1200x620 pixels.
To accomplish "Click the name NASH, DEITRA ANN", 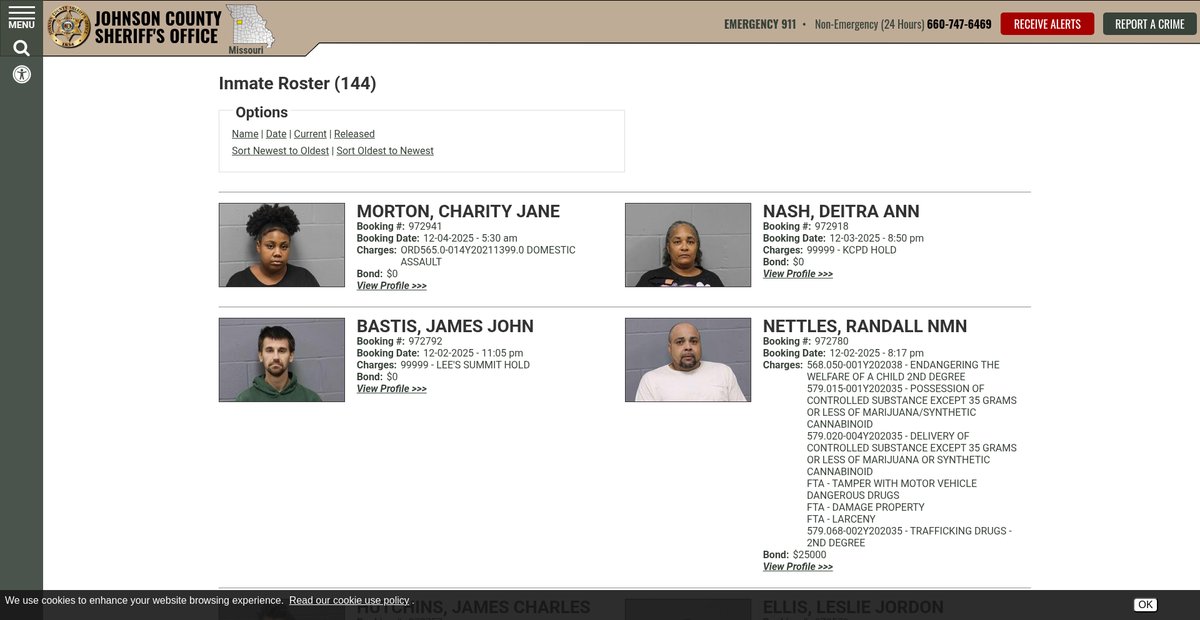I will (841, 211).
